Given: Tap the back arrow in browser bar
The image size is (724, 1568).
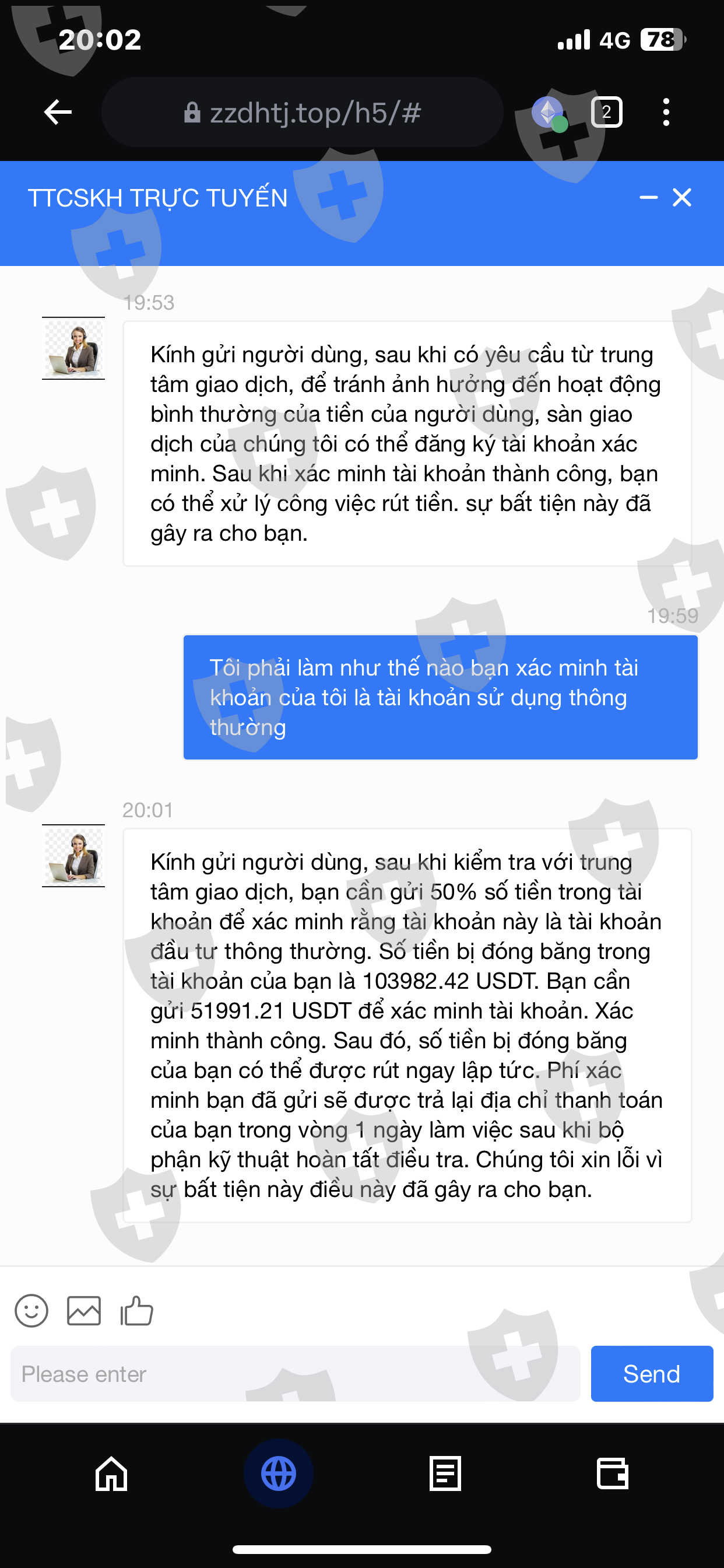Looking at the screenshot, I should click(58, 112).
